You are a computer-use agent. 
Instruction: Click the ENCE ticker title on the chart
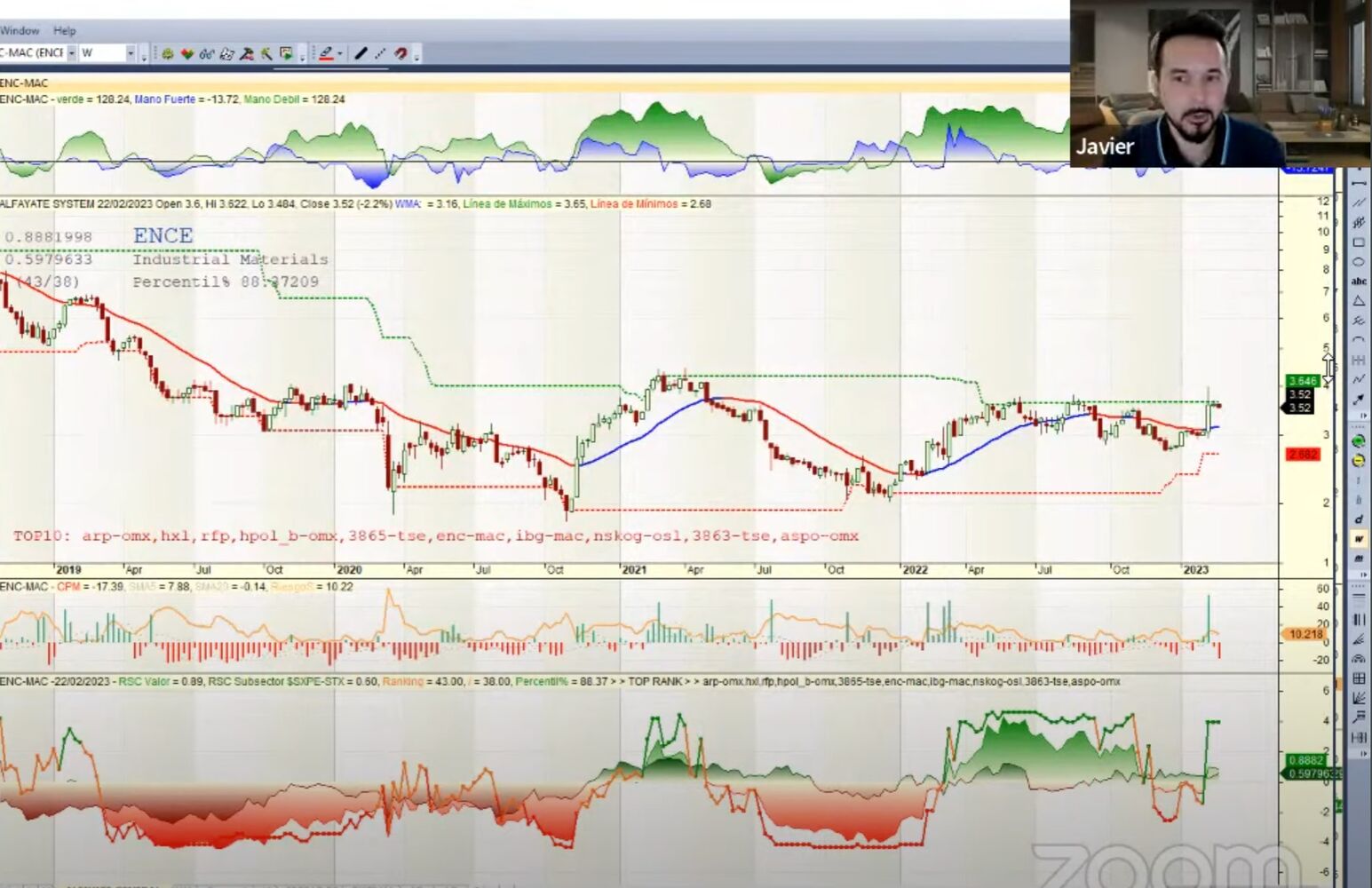coord(163,235)
